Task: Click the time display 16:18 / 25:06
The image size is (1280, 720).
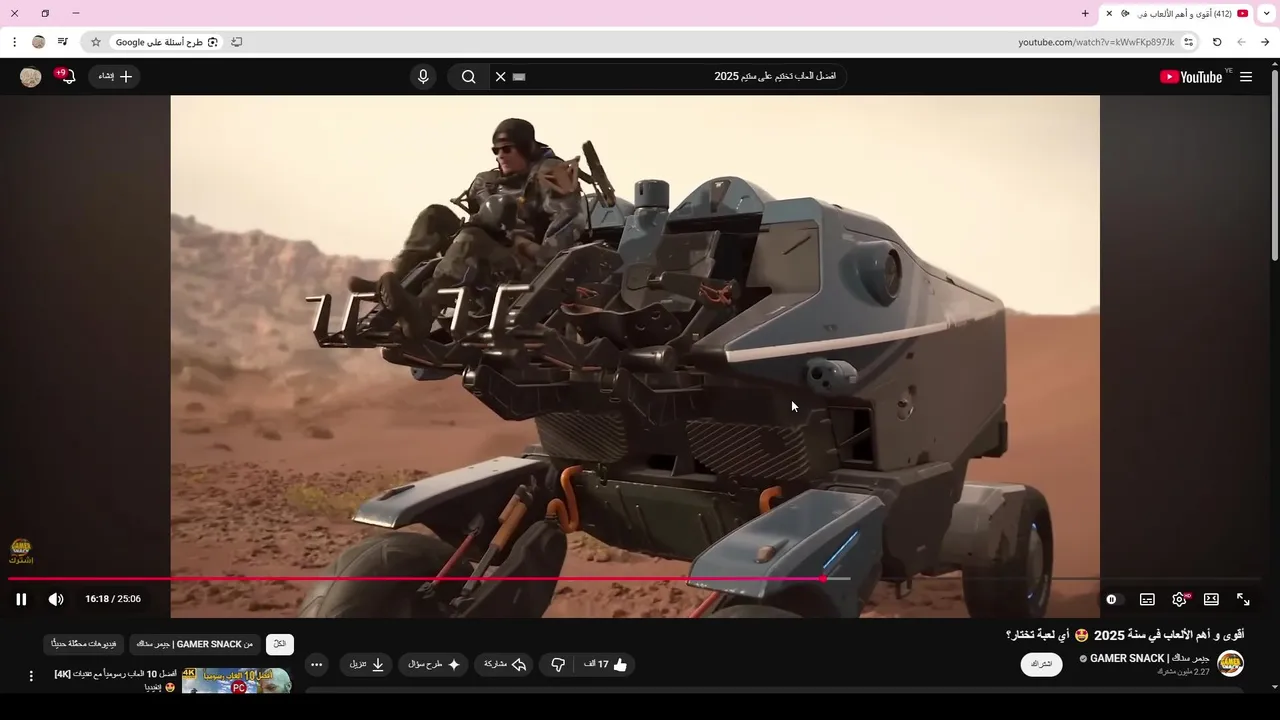Action: click(x=113, y=599)
